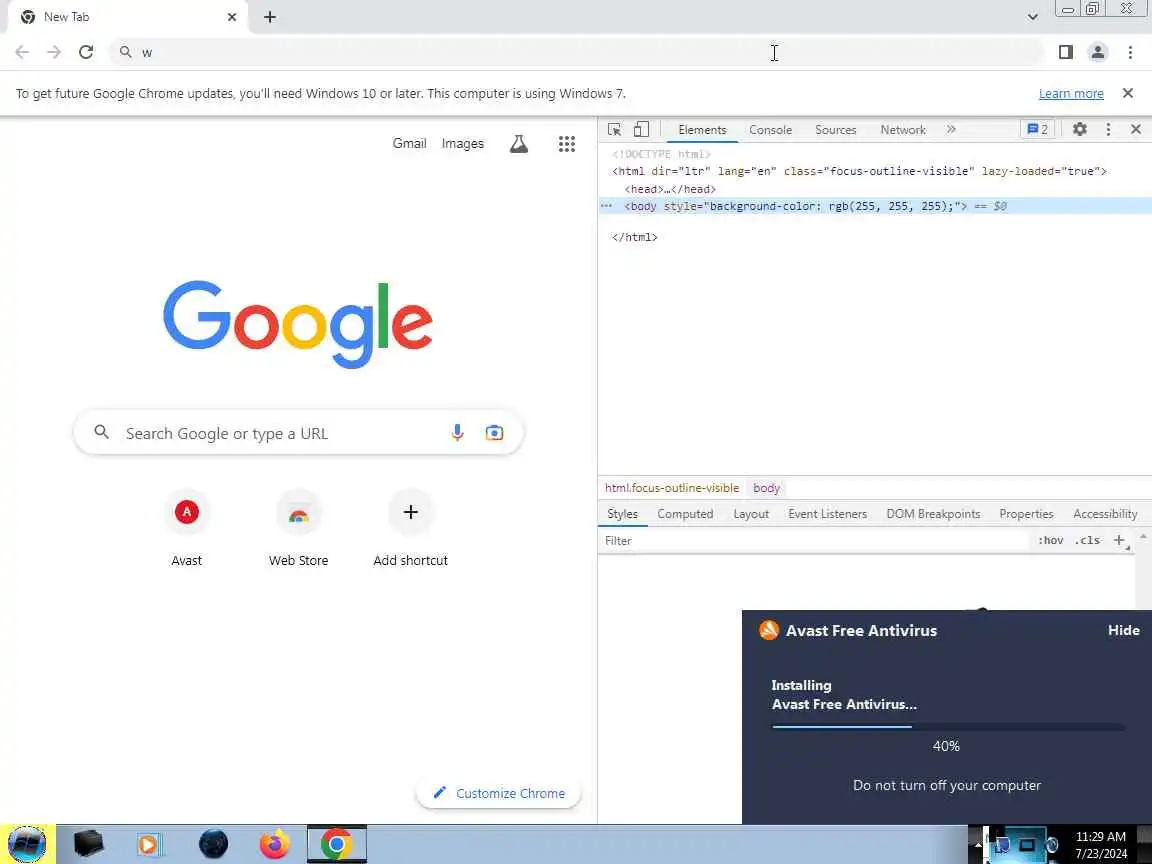Click the closing html tag

pyautogui.click(x=634, y=237)
